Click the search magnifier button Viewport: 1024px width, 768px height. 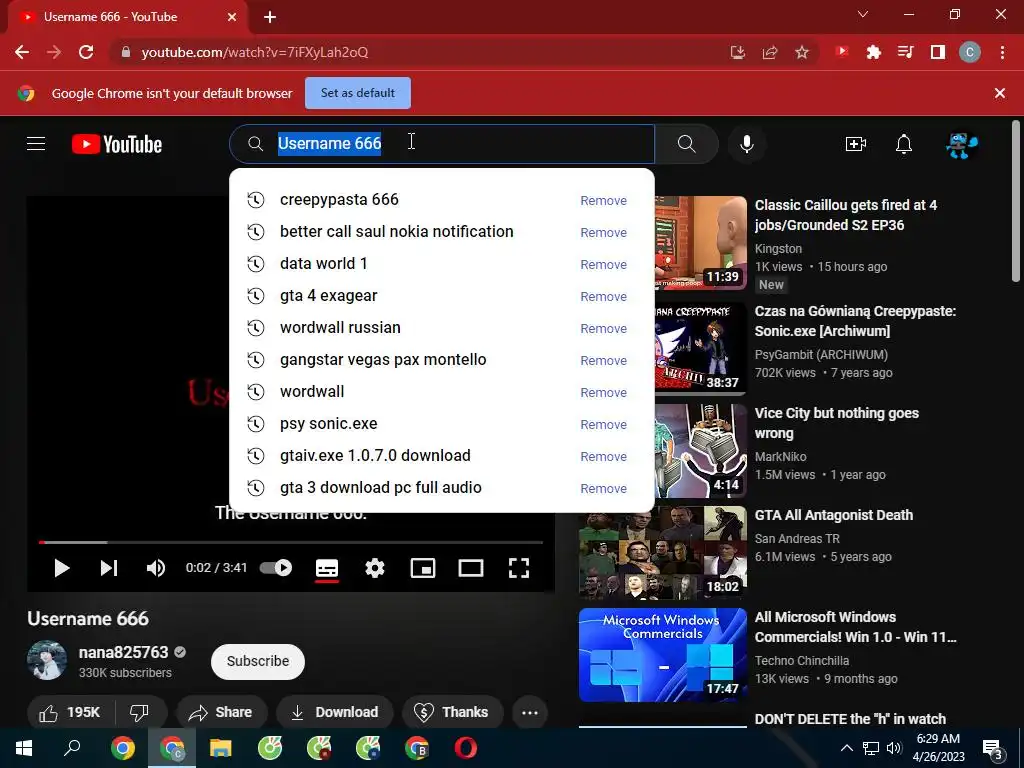686,144
